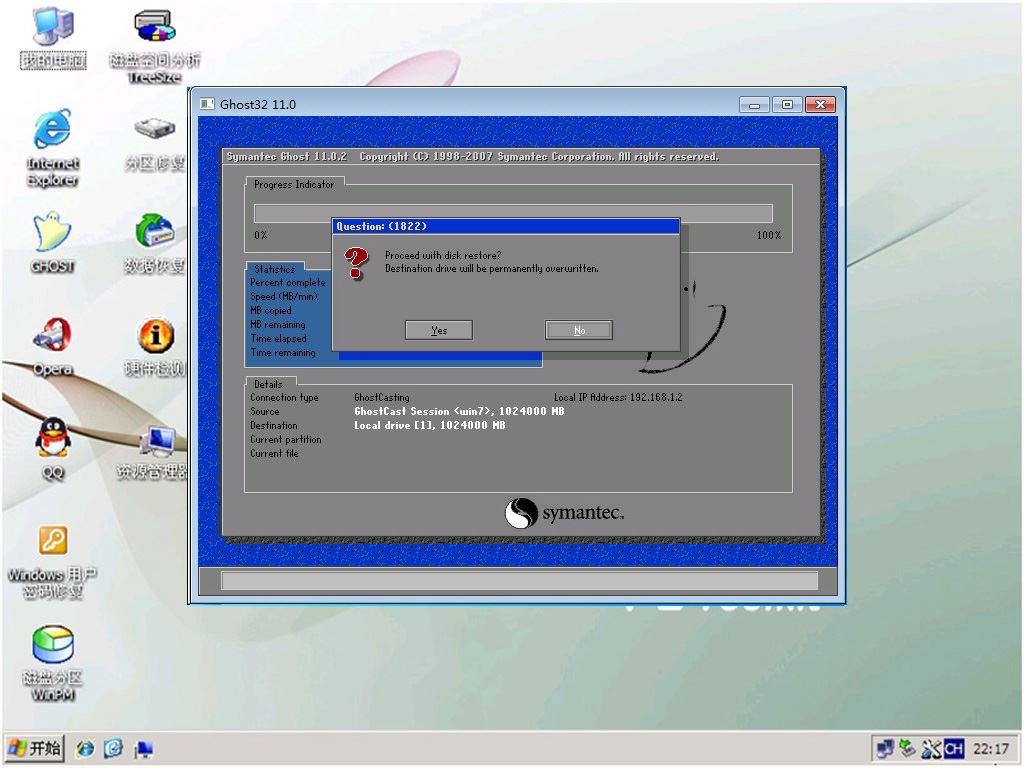Click the 'Current partition' details label
Screen dimensions: 1024x768
click(x=285, y=440)
